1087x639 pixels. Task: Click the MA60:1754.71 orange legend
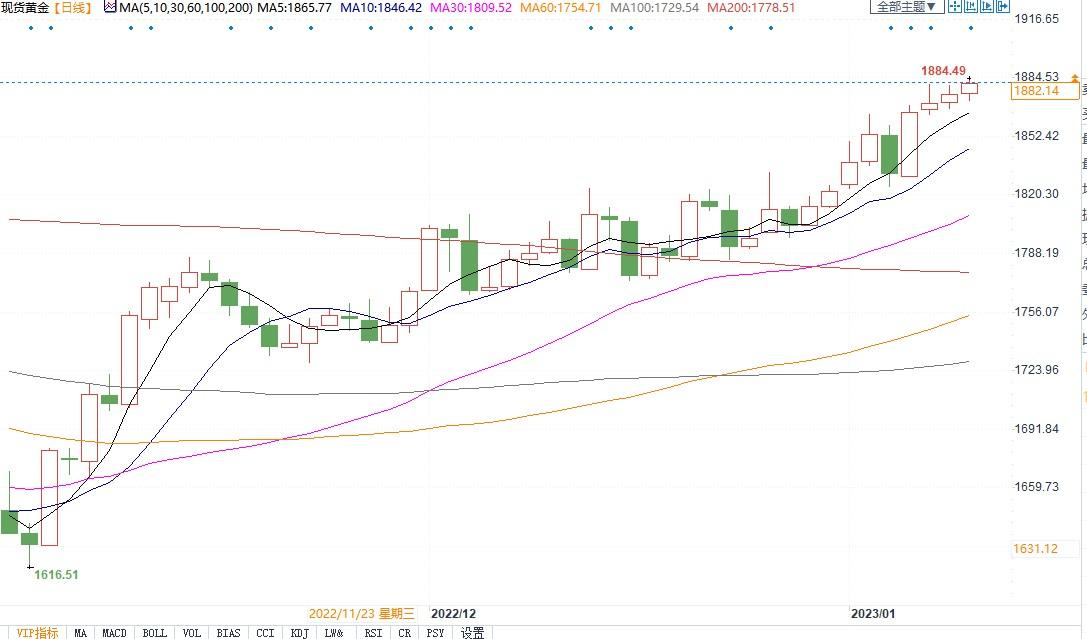[563, 7]
